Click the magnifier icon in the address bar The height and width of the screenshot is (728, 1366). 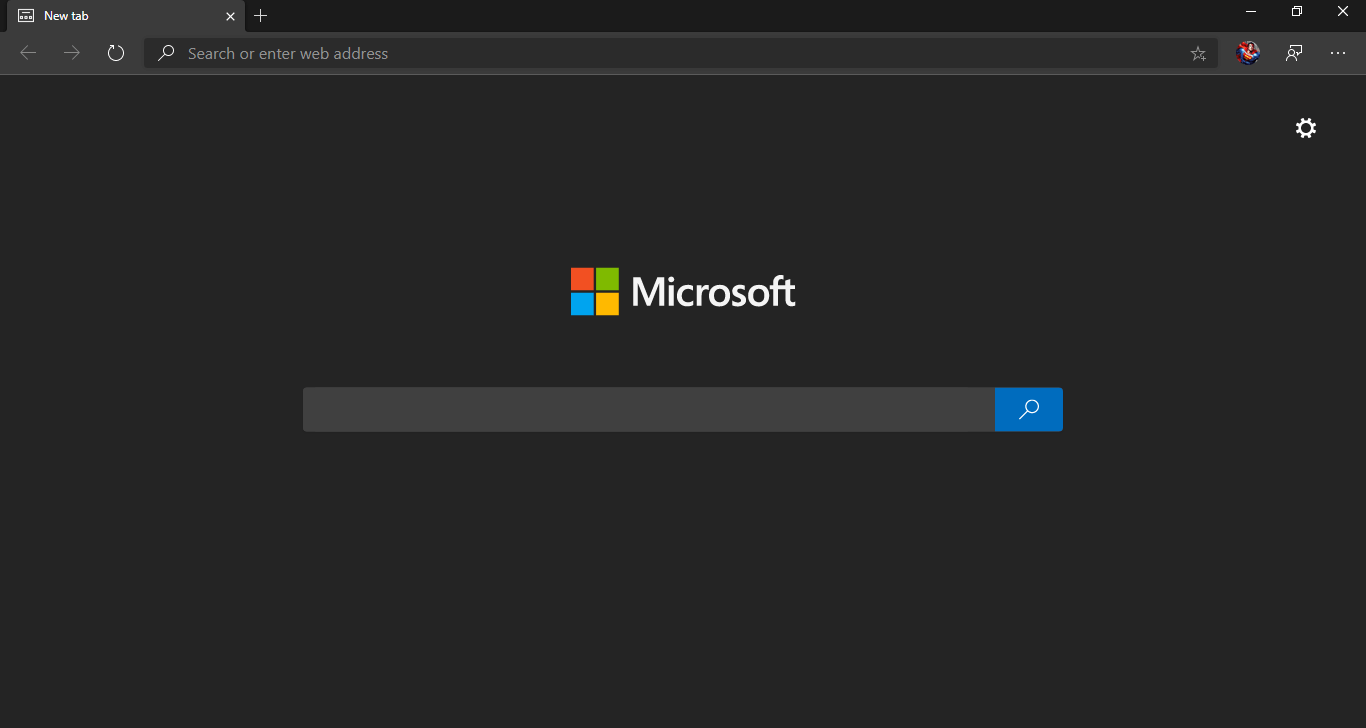(x=166, y=53)
